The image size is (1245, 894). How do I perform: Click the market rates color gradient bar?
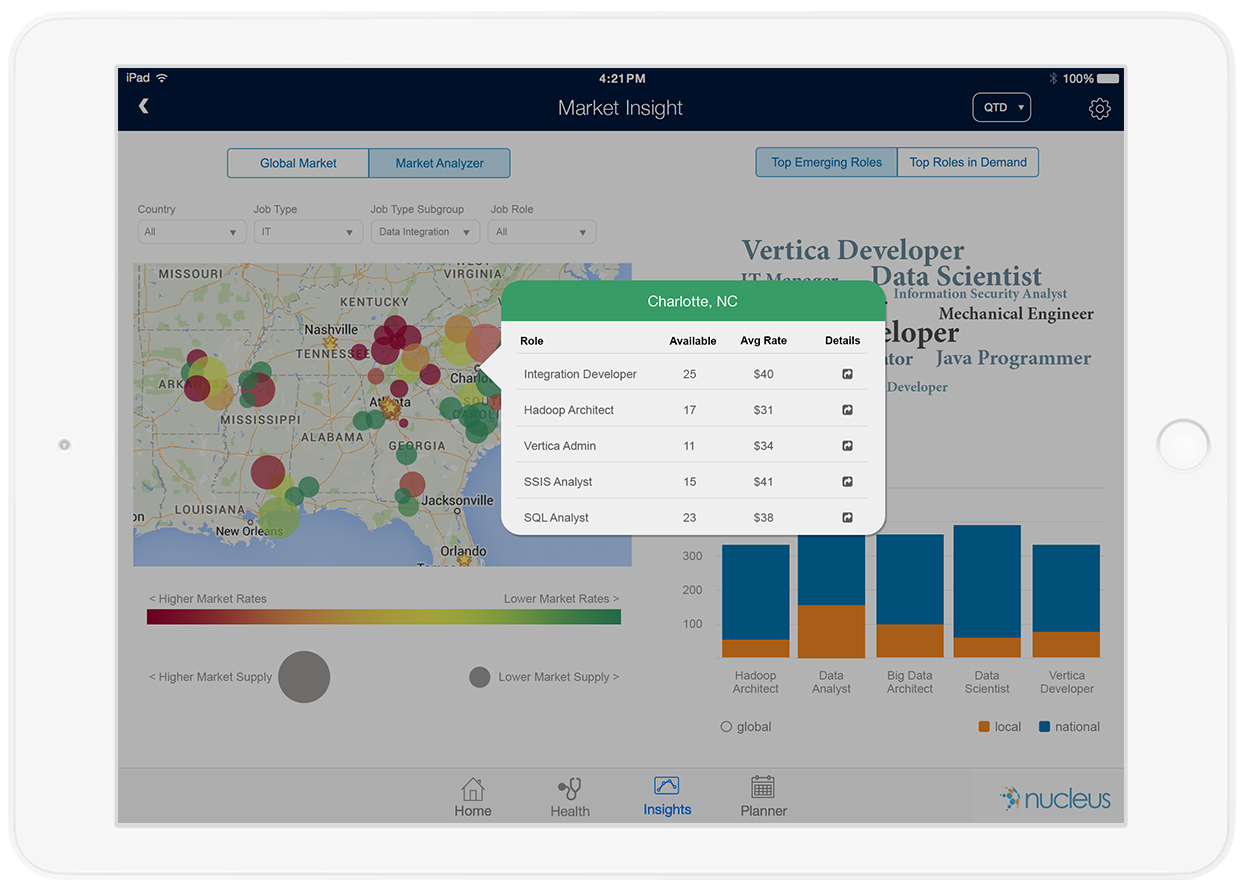[384, 617]
